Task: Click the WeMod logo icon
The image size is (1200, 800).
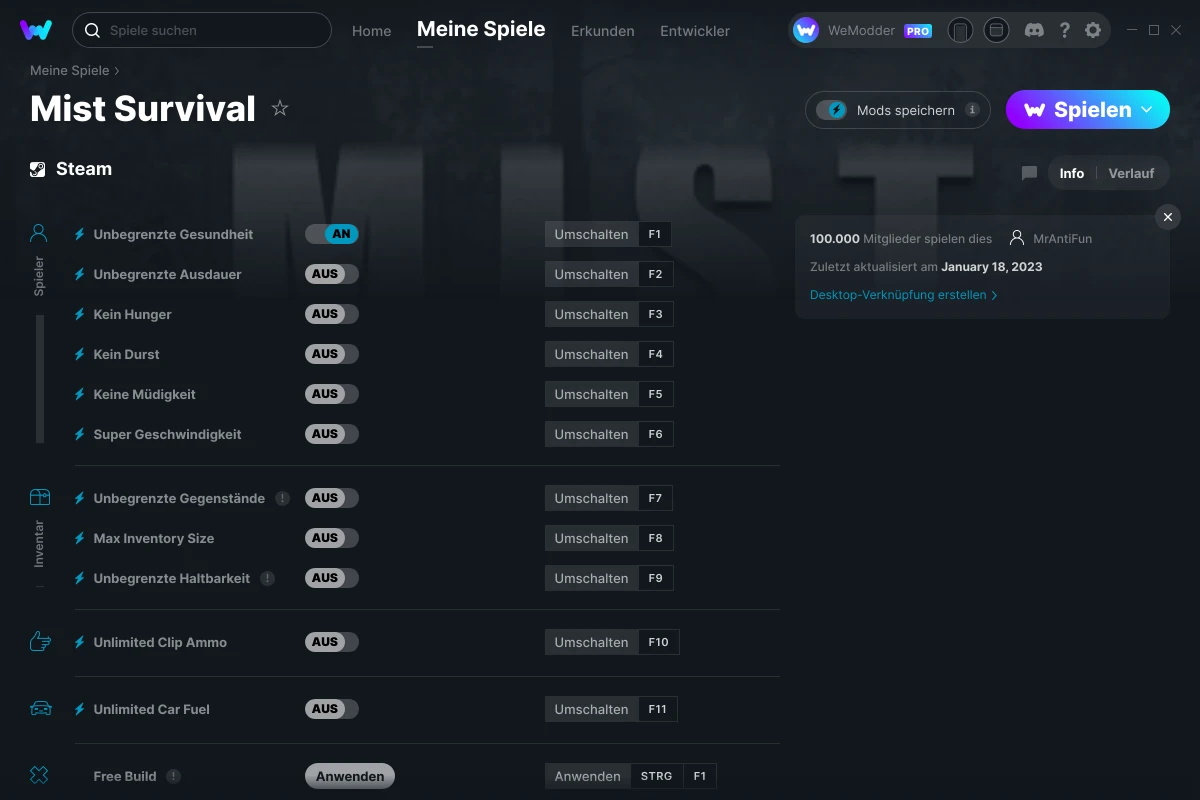Action: click(x=36, y=30)
